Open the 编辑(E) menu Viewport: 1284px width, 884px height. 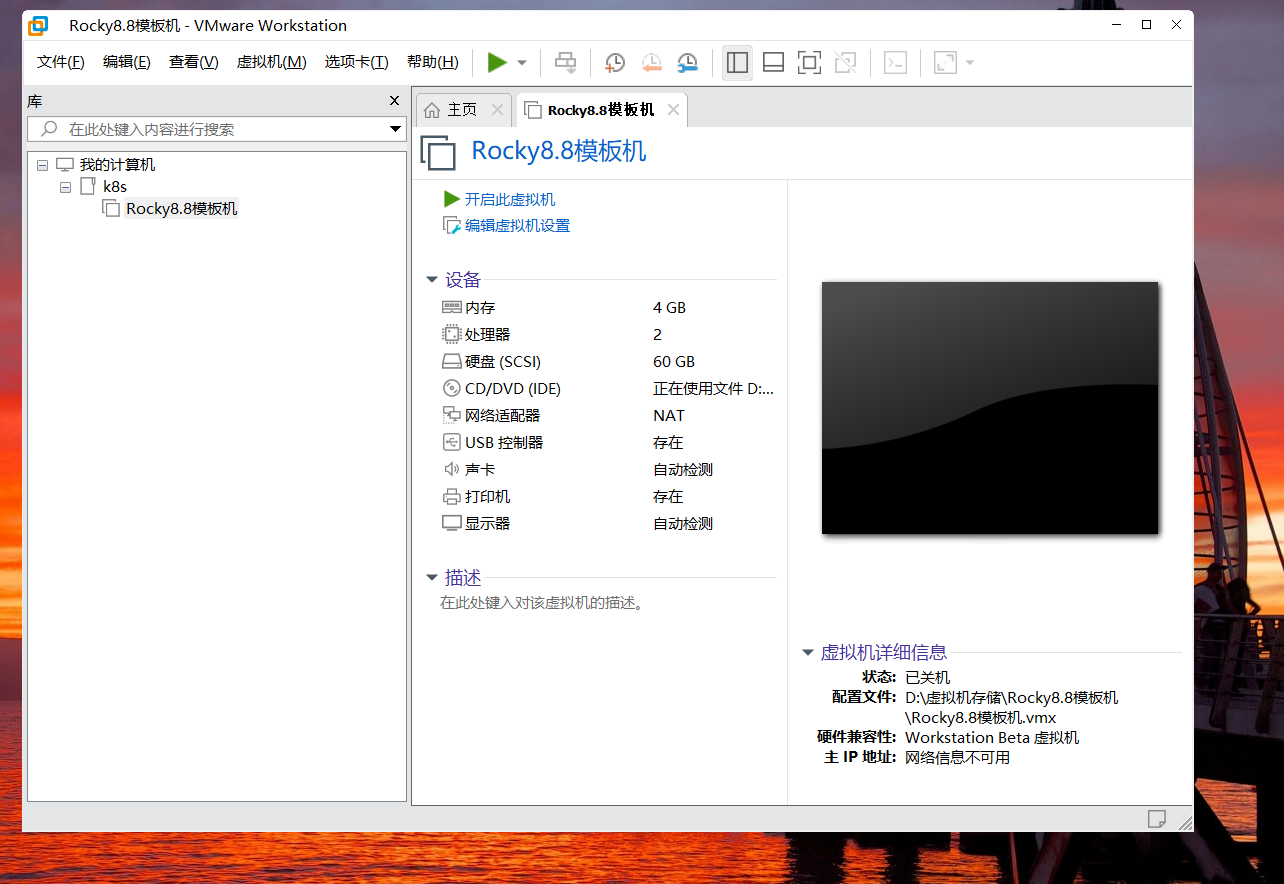(x=127, y=62)
